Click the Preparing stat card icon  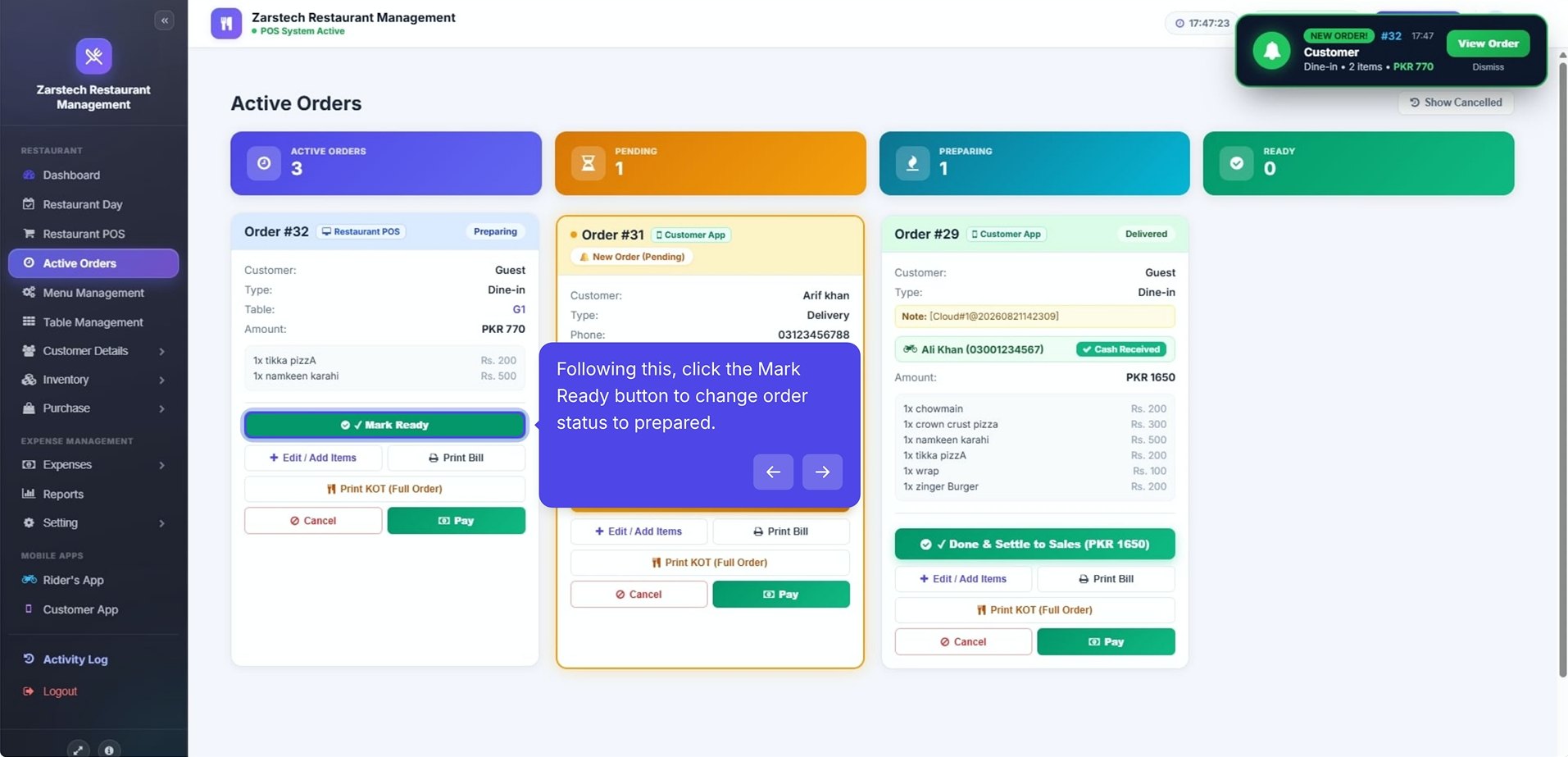(x=912, y=163)
